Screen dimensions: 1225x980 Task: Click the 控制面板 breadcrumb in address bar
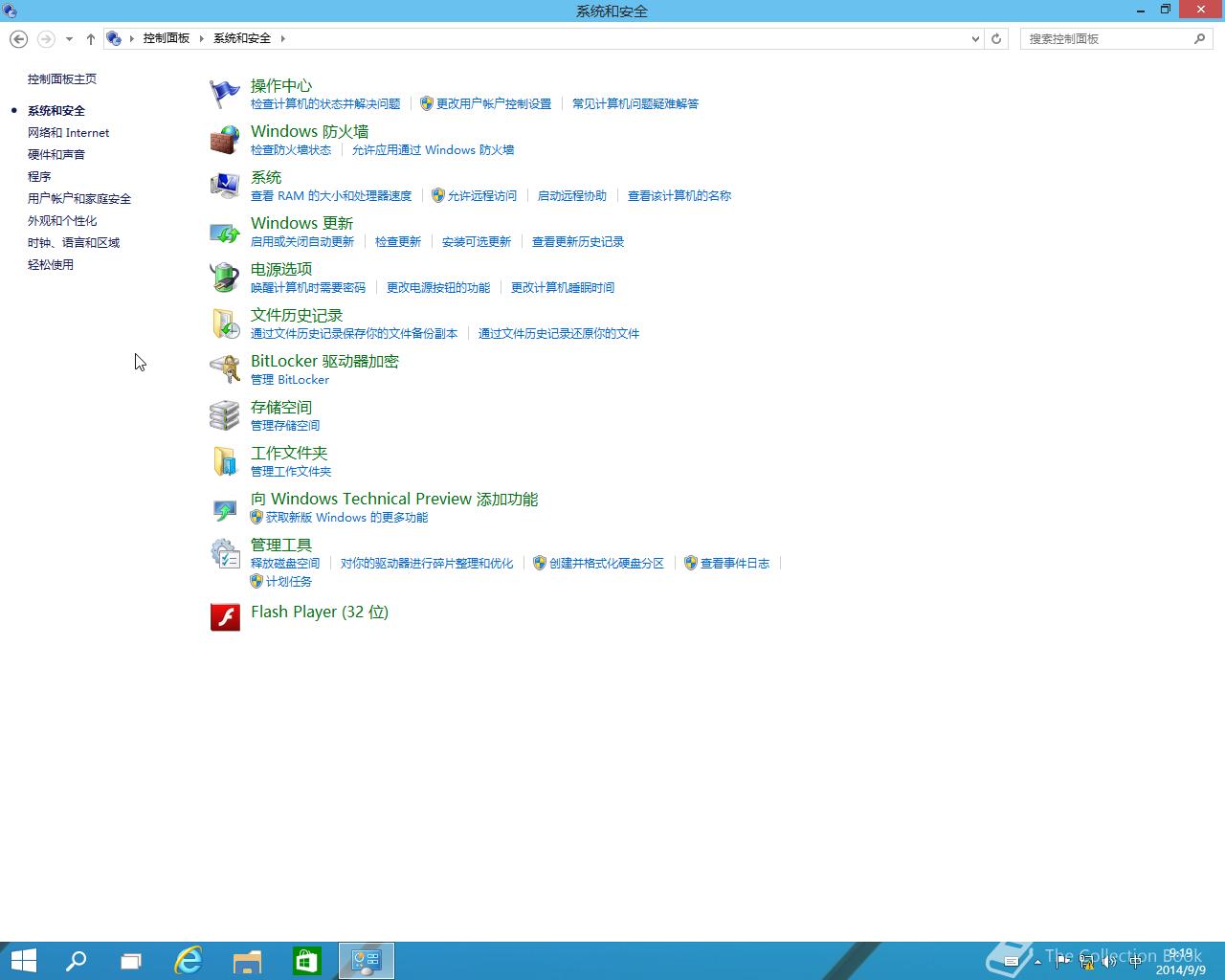pyautogui.click(x=167, y=38)
